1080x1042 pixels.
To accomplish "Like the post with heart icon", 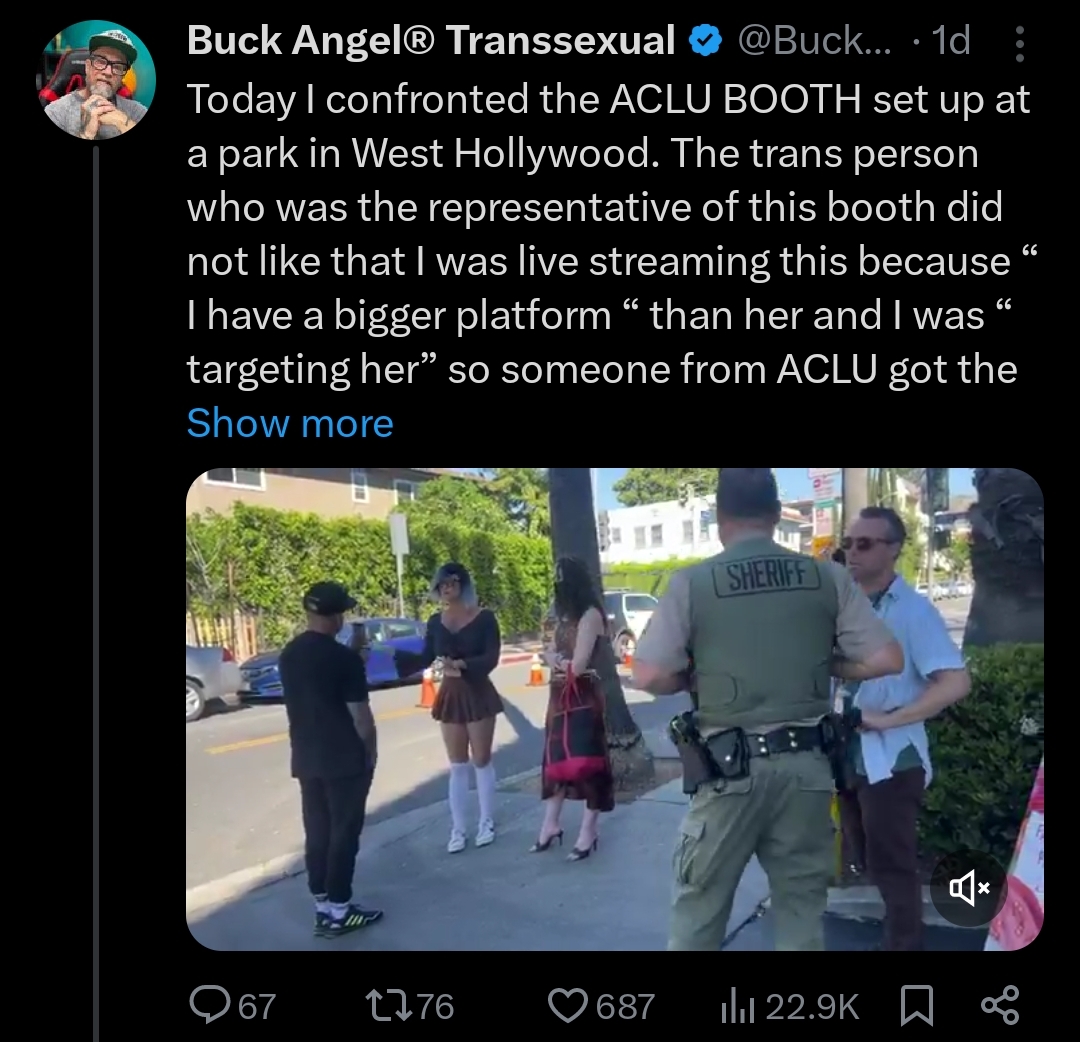I will [568, 1006].
